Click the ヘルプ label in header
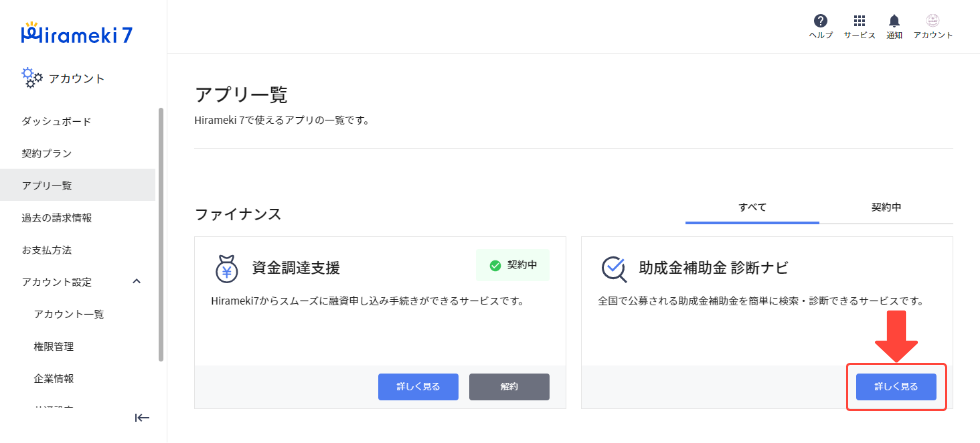The height and width of the screenshot is (443, 980). (821, 36)
